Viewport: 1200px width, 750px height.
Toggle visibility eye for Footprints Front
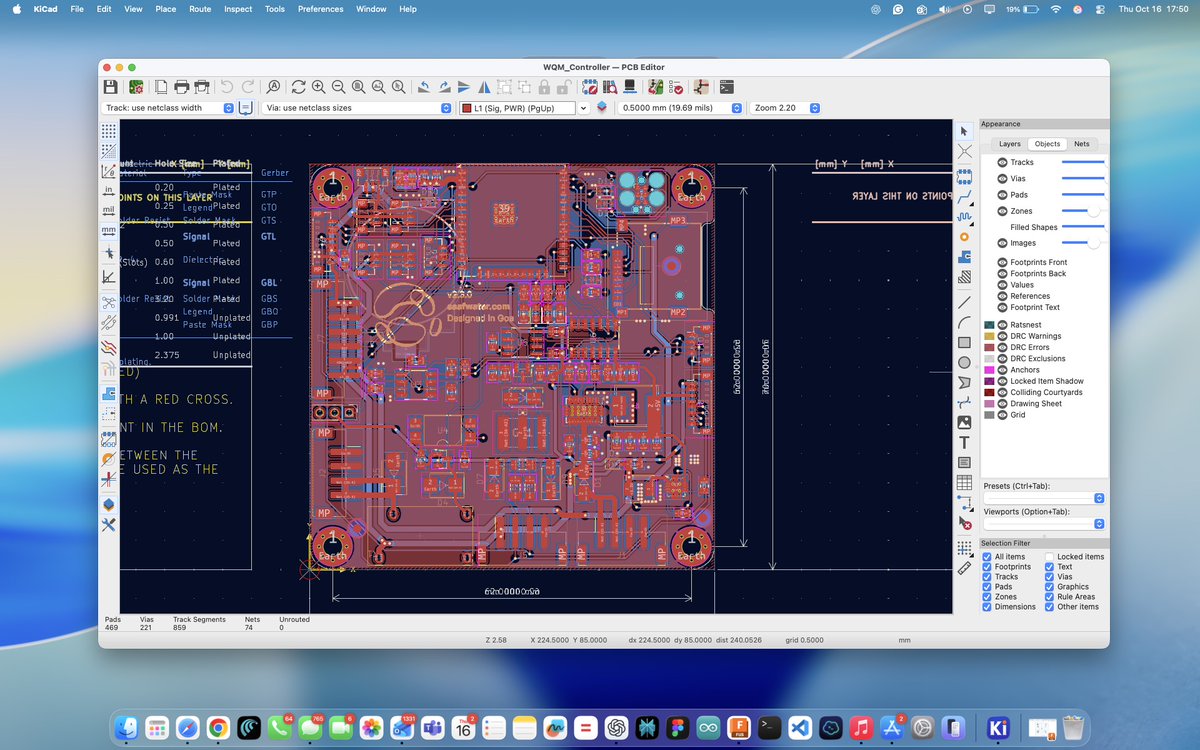pos(1002,262)
